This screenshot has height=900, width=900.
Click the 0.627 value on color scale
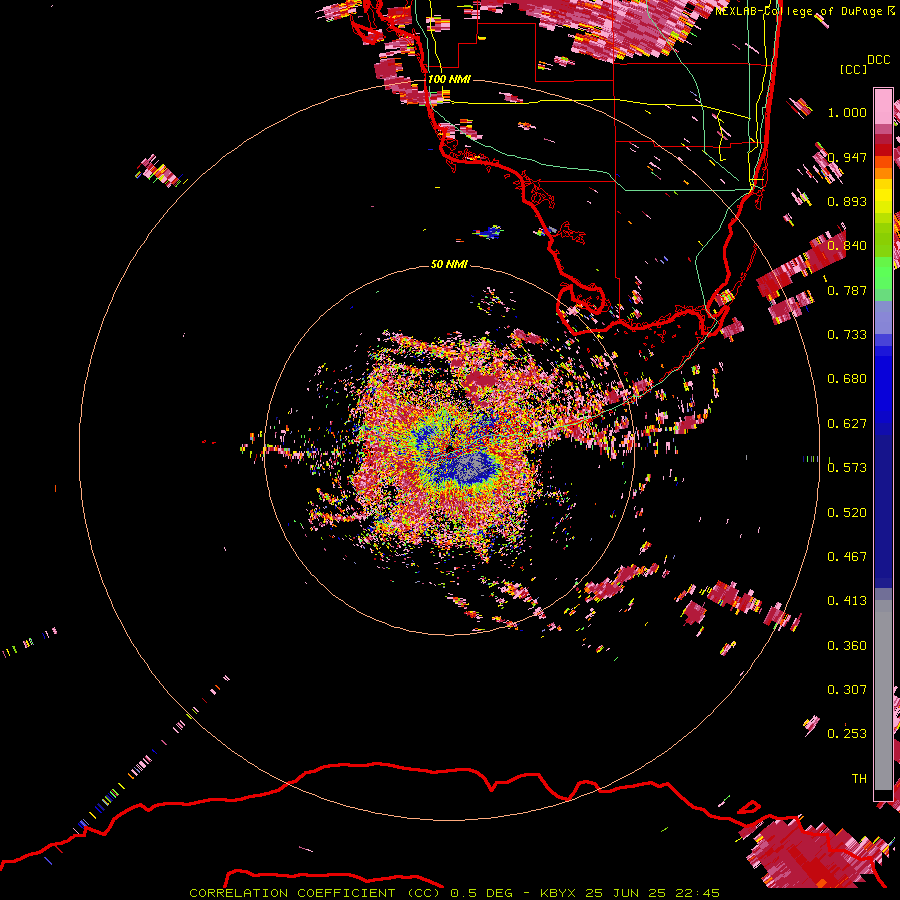pos(847,423)
